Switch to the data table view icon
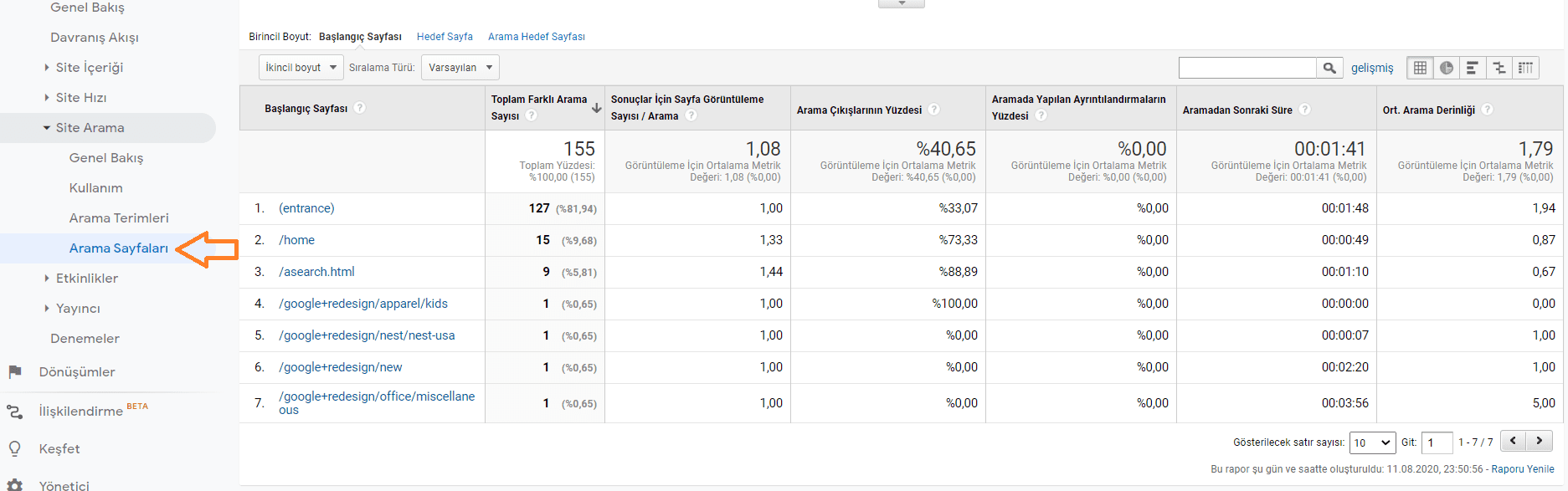 point(1420,68)
